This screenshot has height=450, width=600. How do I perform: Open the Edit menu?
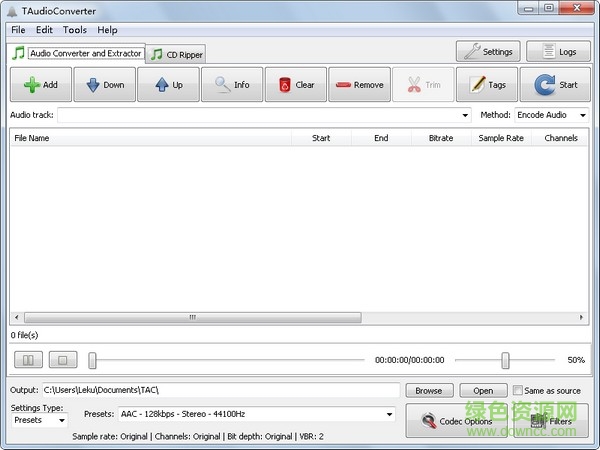[44, 30]
